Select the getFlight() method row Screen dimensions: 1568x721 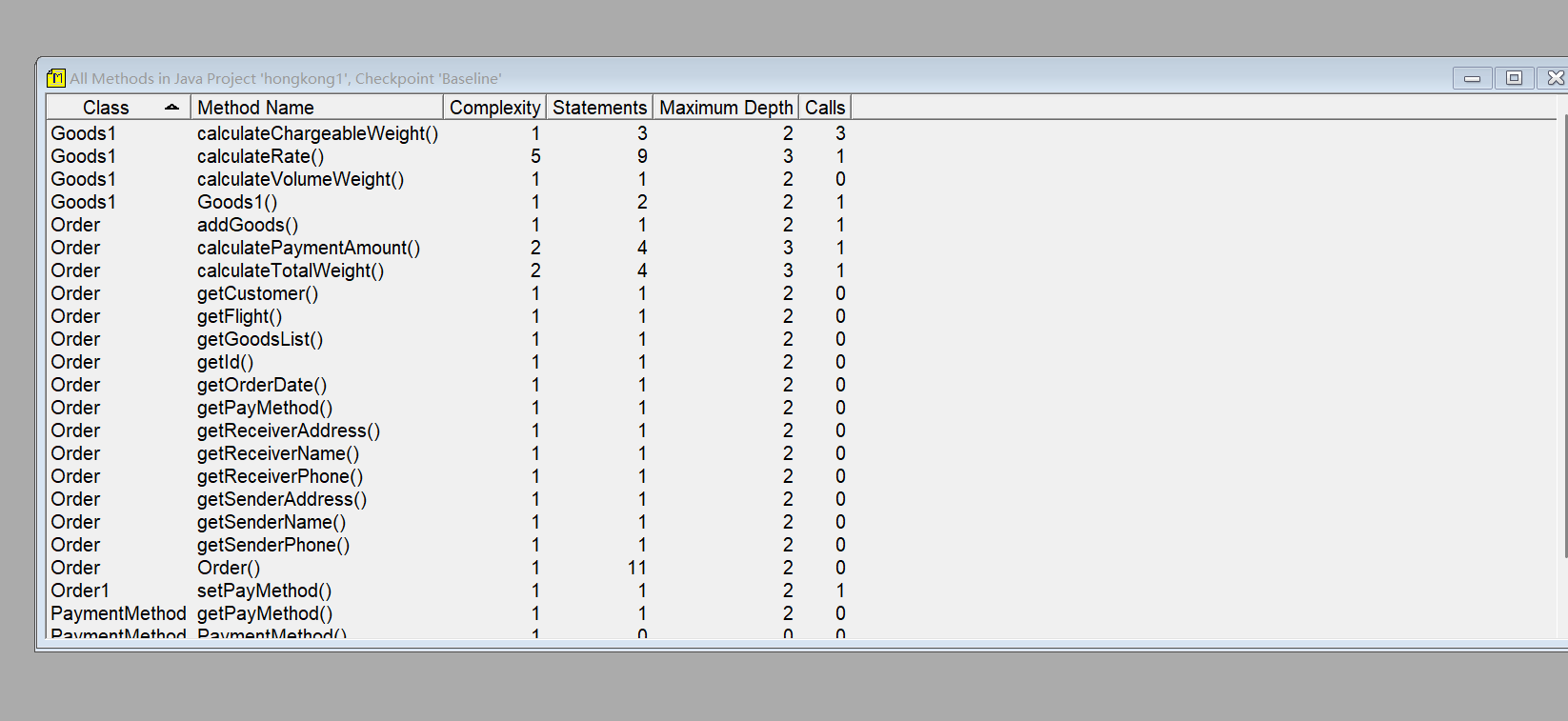448,316
